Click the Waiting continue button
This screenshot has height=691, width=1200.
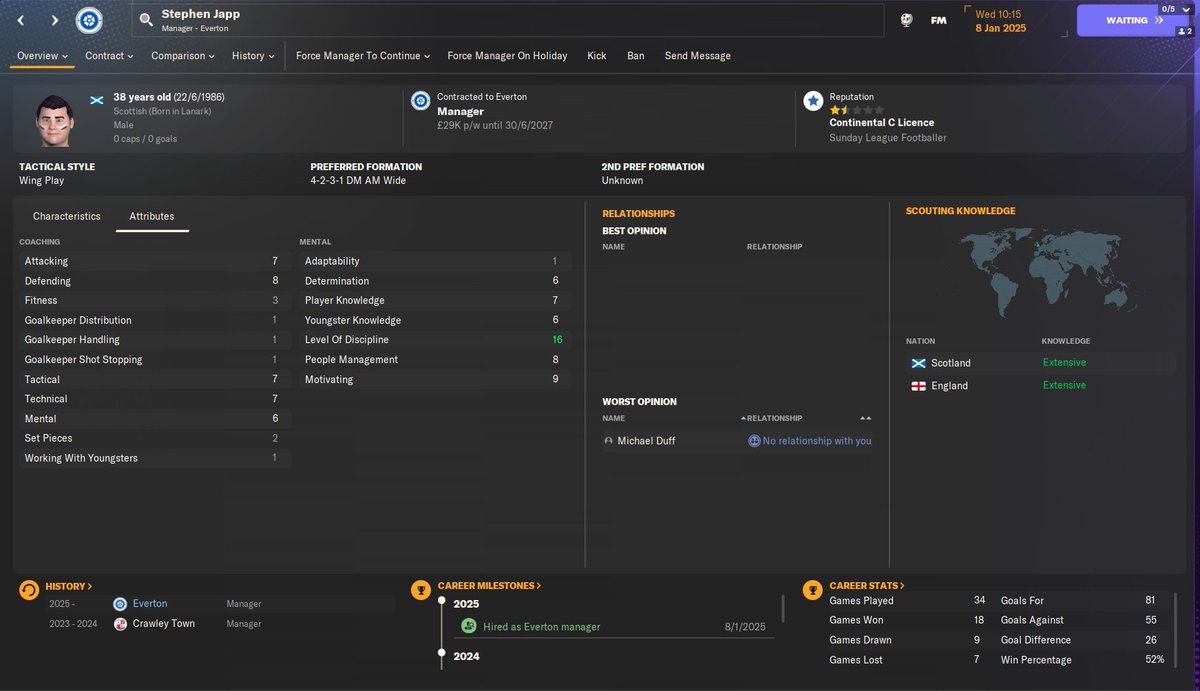[x=1133, y=20]
